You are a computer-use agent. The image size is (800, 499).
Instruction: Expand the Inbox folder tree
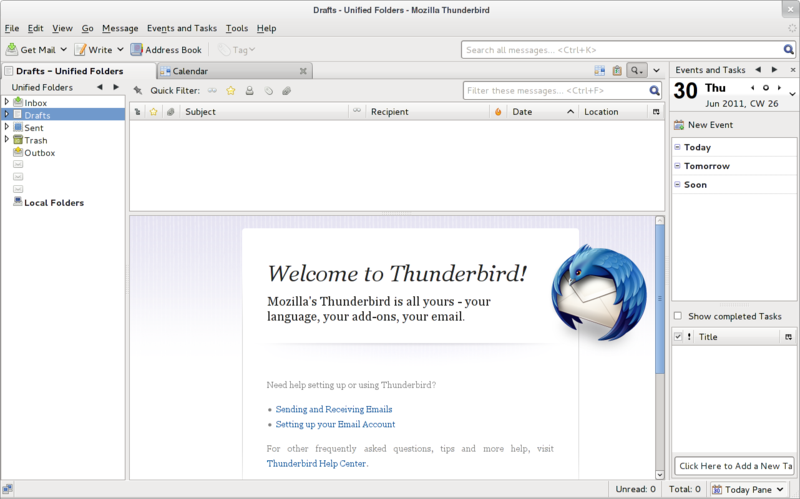(7, 102)
